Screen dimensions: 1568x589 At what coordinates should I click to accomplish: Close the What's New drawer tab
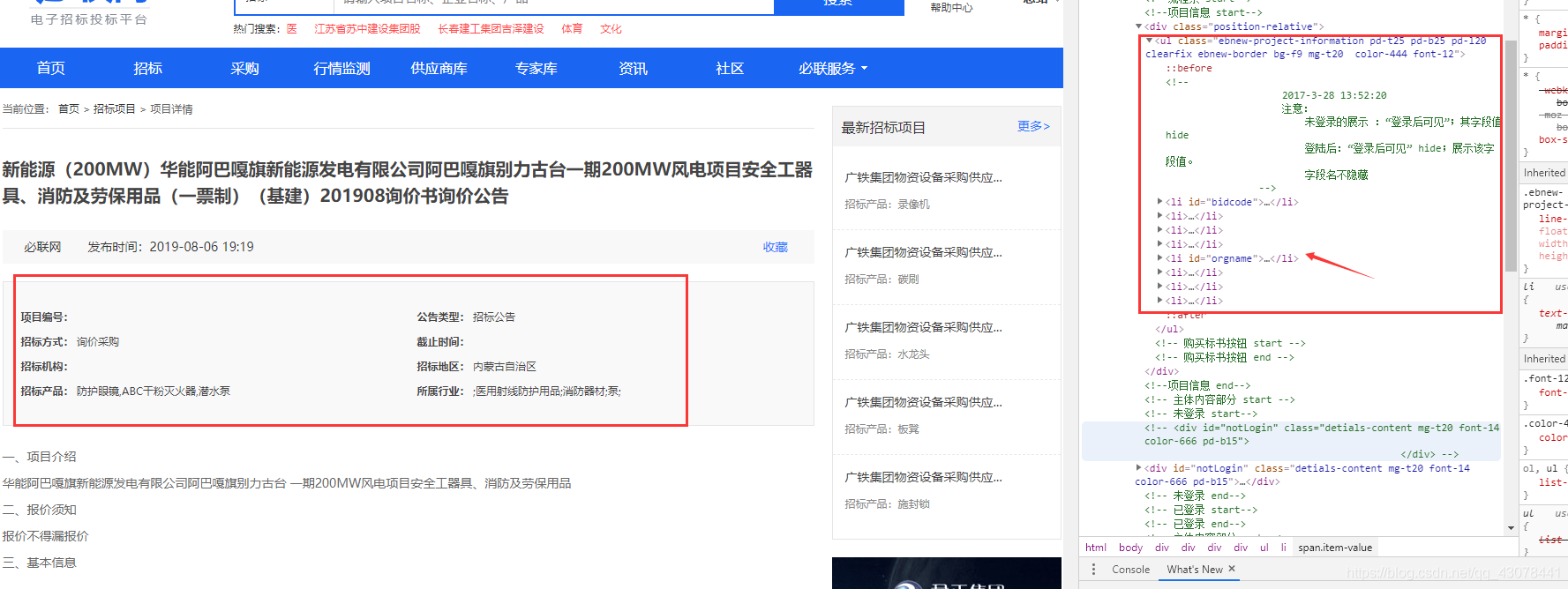tap(1232, 570)
